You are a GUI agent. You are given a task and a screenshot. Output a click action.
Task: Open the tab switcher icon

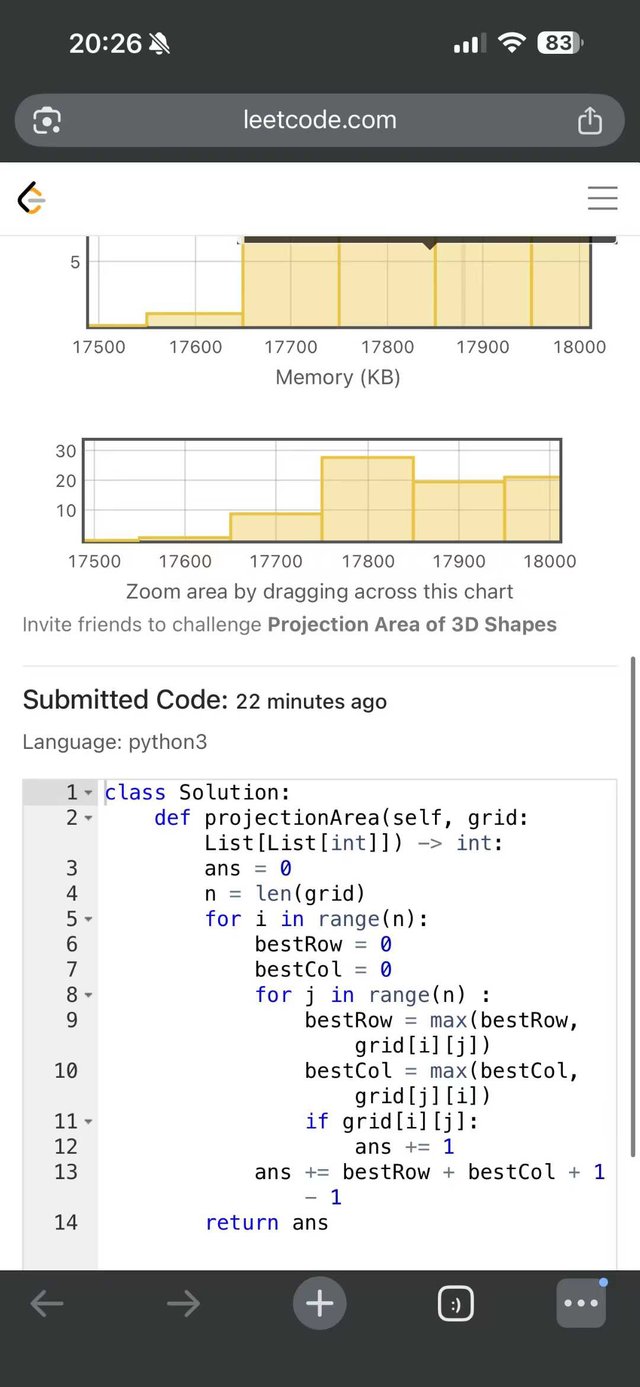(455, 1304)
